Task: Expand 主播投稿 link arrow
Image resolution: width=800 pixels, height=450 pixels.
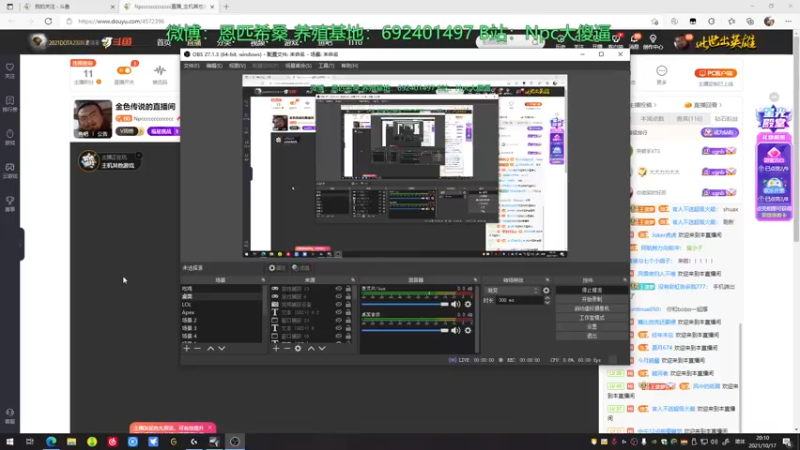Action: pos(655,105)
